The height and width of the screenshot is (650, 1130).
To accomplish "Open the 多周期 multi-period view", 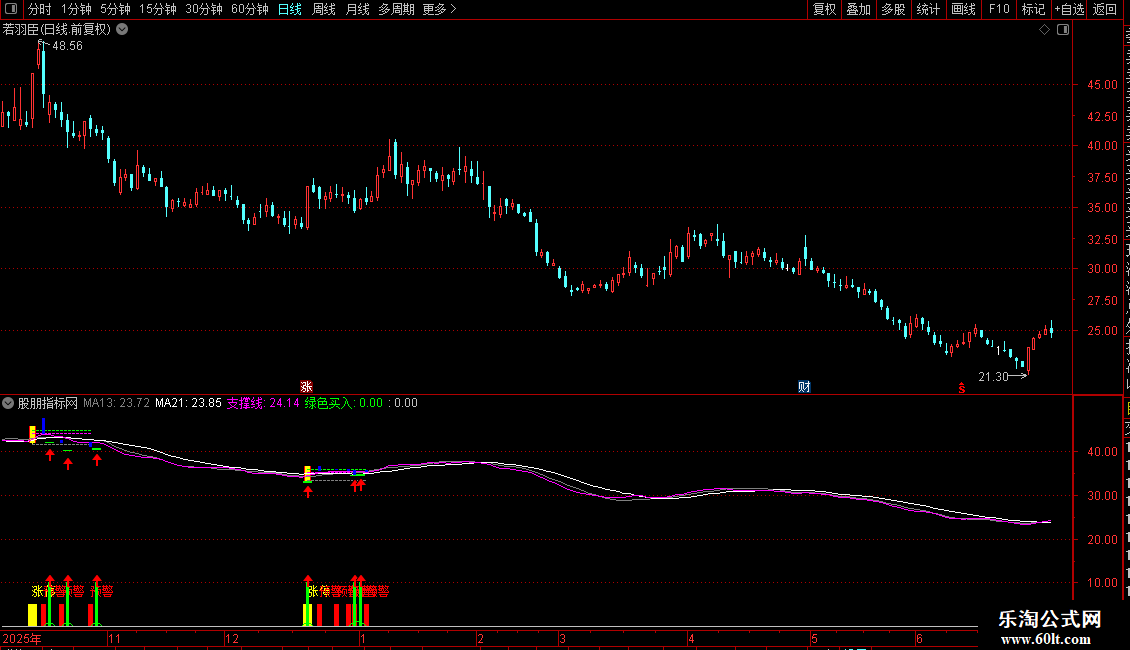I will coord(396,9).
